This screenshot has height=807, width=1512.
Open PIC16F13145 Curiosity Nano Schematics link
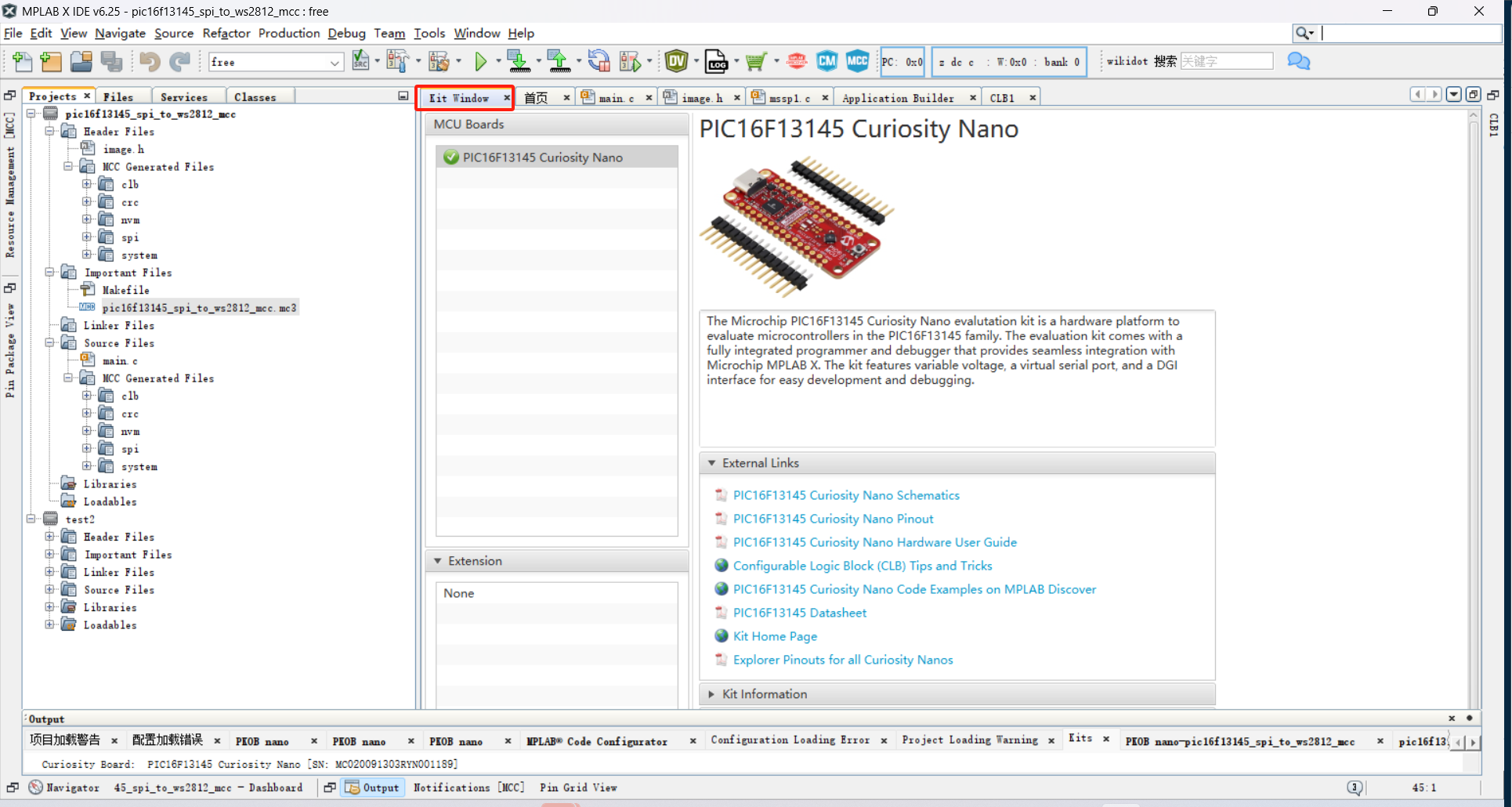pos(846,495)
